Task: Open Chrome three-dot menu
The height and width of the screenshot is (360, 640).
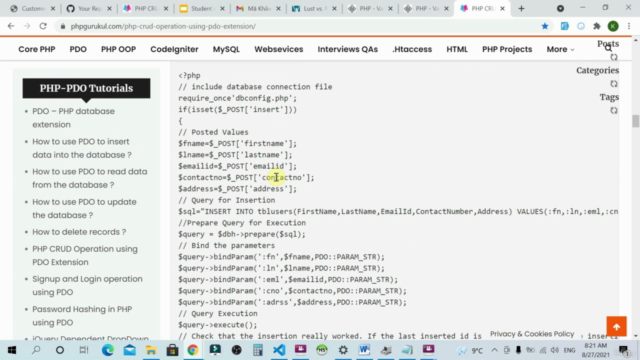Action: [629, 26]
